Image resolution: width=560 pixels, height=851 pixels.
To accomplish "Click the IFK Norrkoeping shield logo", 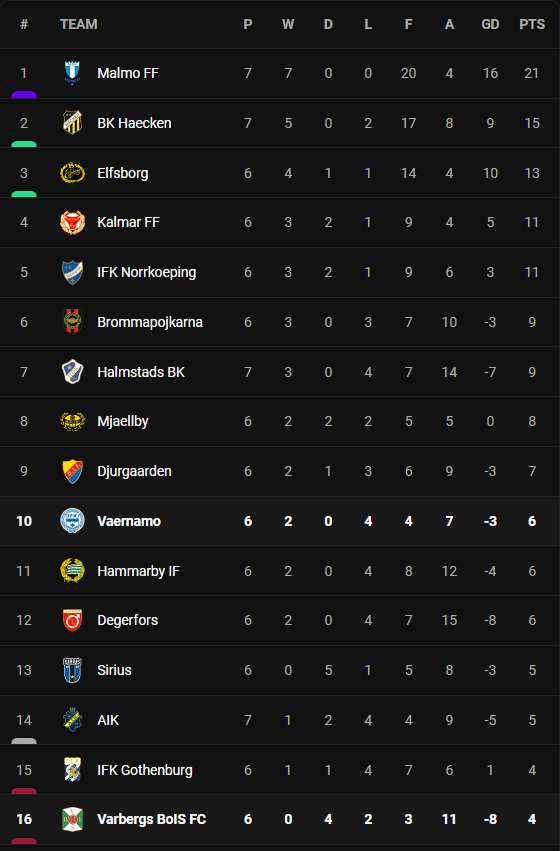I will click(x=72, y=272).
